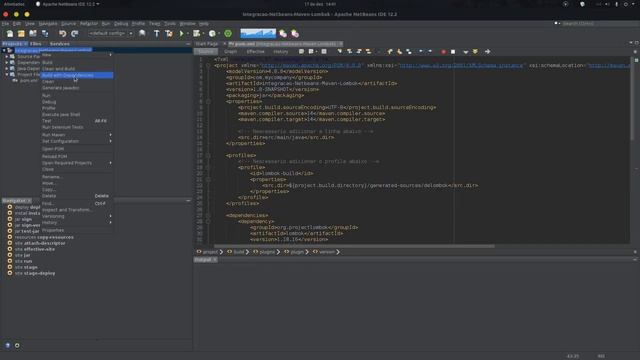Click the New File toolbar icon

click(10, 33)
